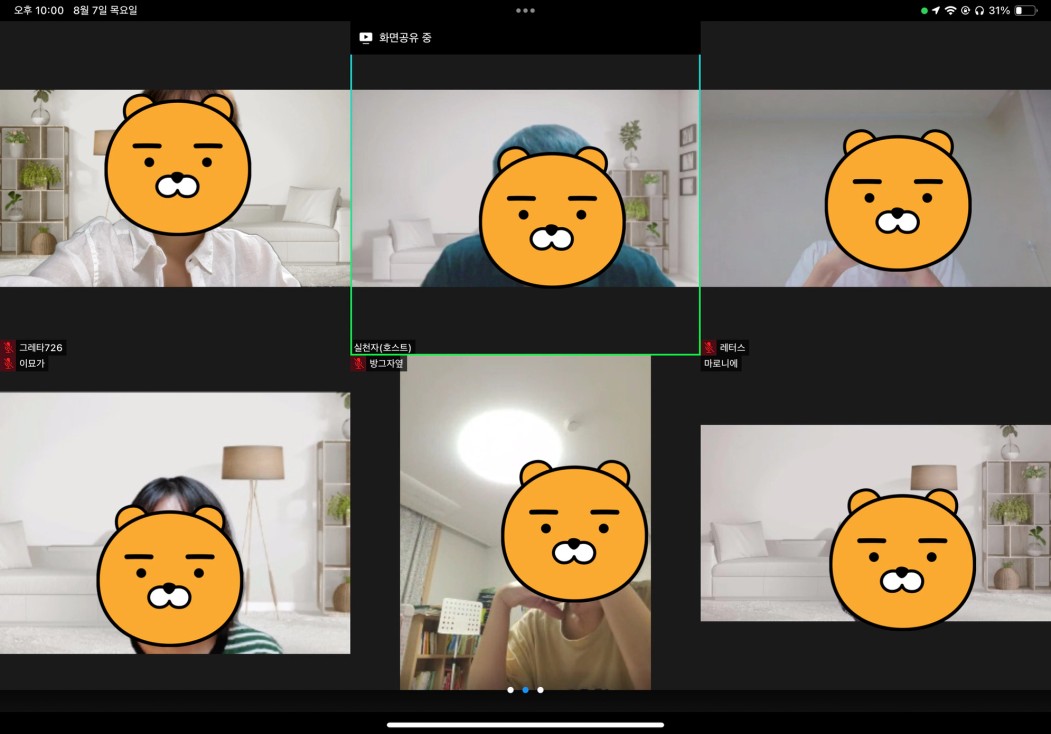
Task: Tap the battery icon in status bar
Action: point(1026,11)
